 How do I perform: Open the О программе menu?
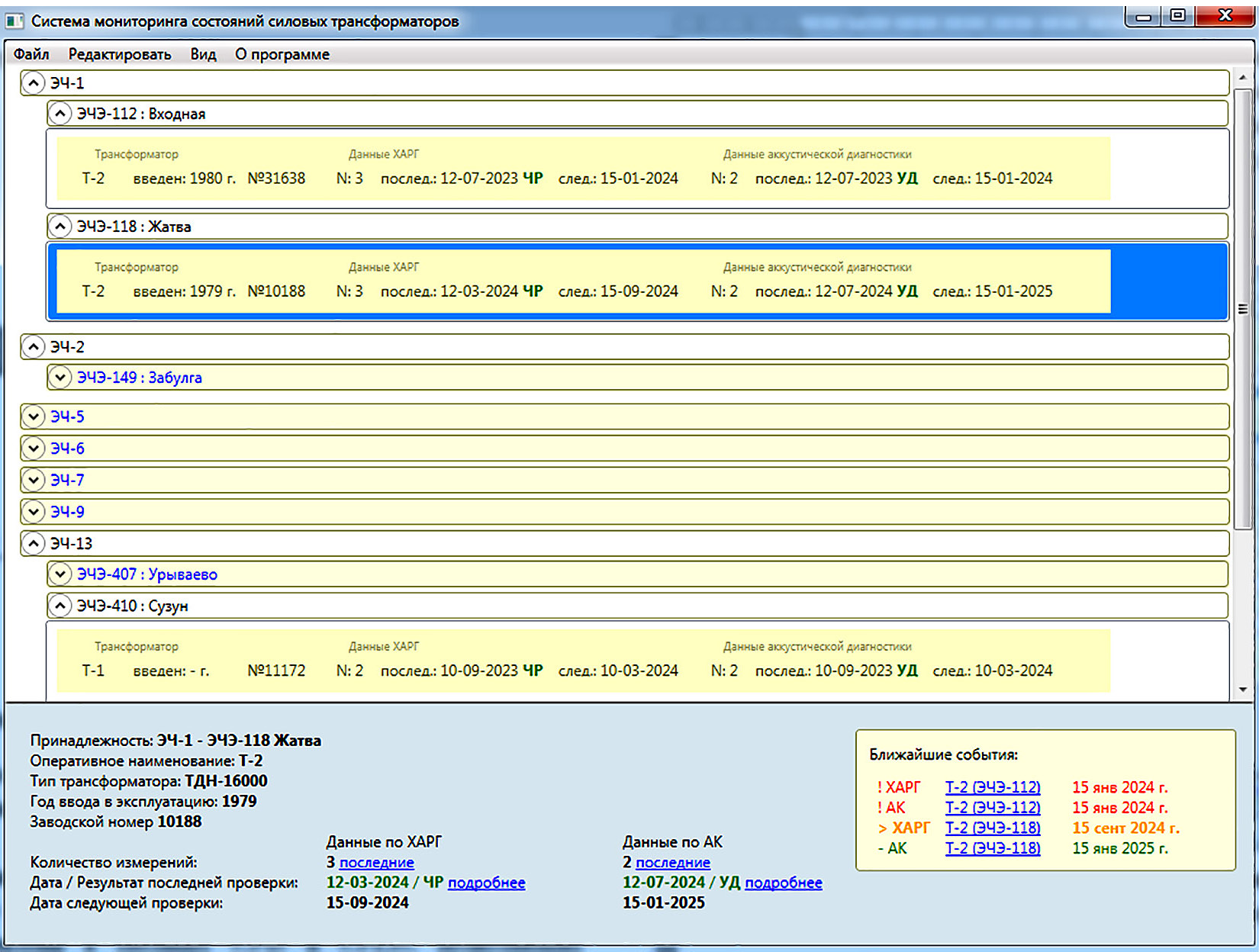pos(282,54)
